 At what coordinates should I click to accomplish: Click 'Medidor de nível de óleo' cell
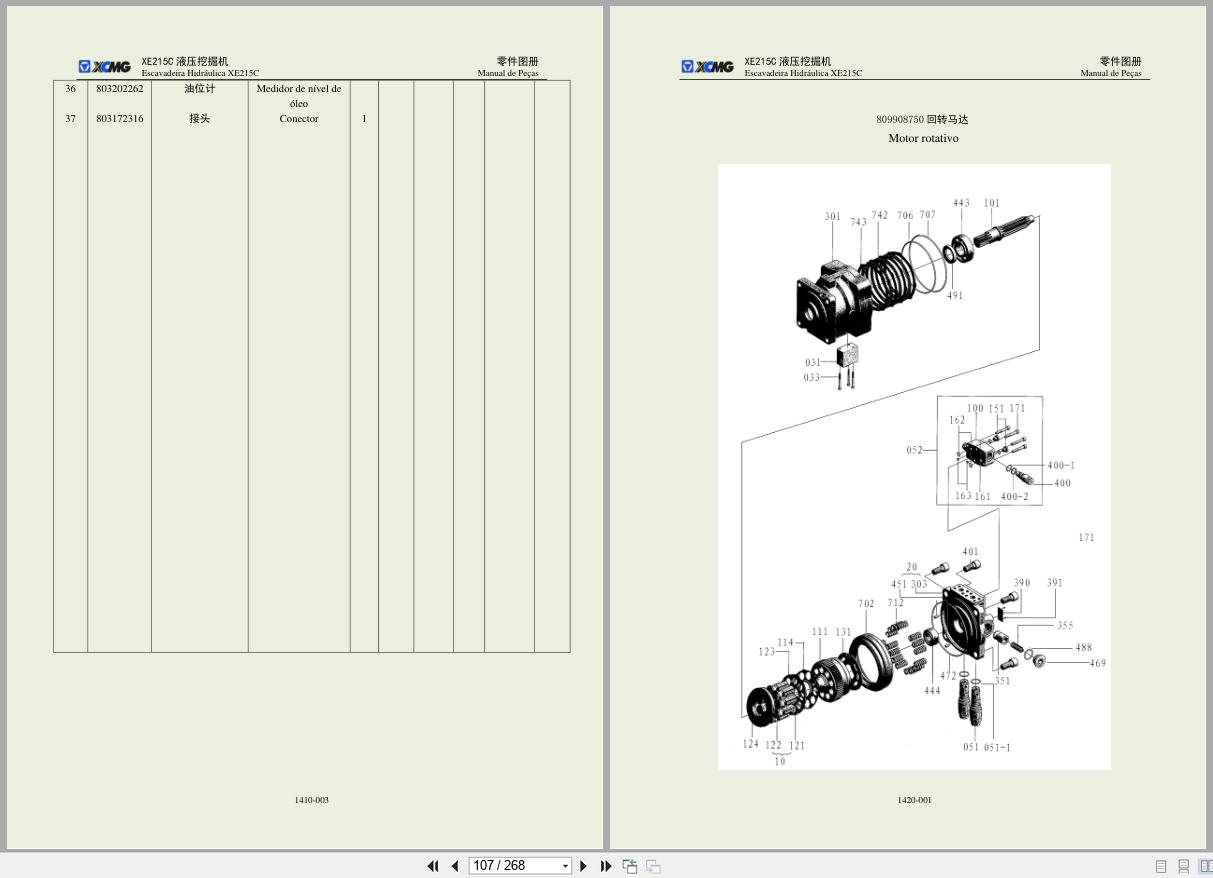click(x=299, y=96)
